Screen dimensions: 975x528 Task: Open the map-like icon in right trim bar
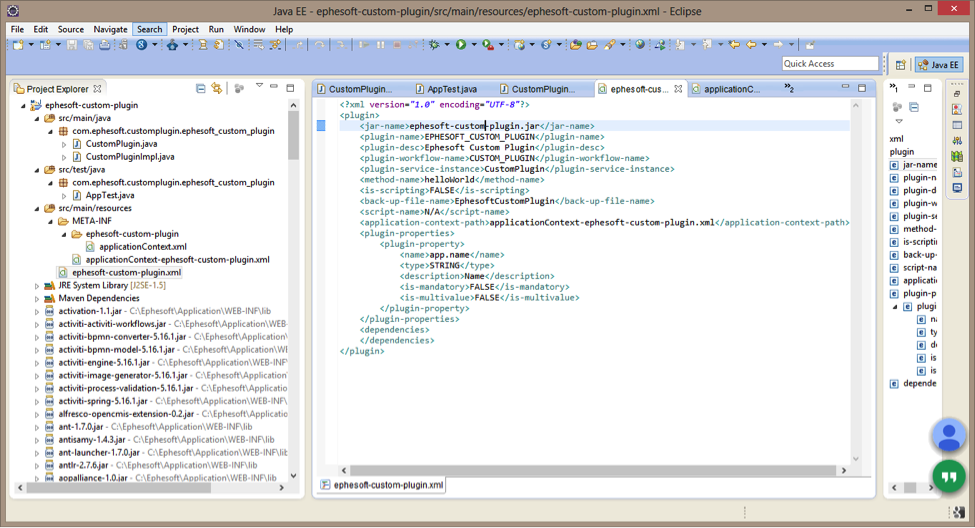(957, 157)
